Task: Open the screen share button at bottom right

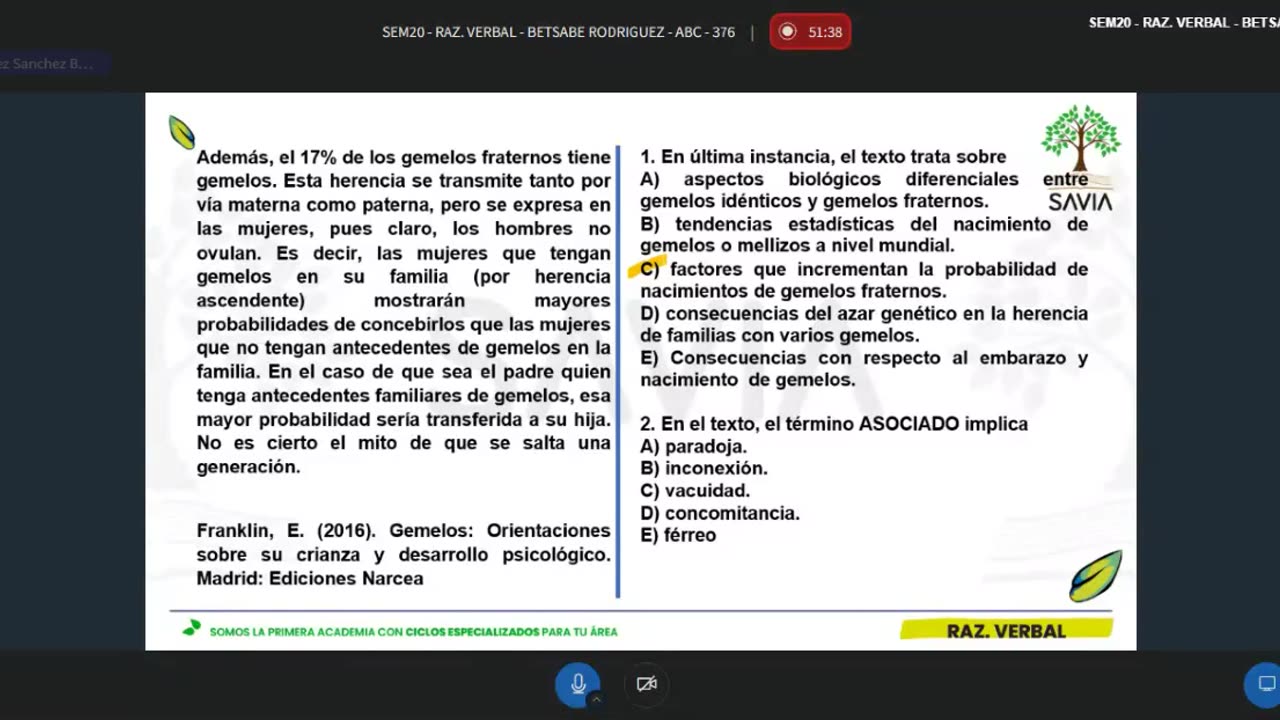Action: [x=1266, y=684]
